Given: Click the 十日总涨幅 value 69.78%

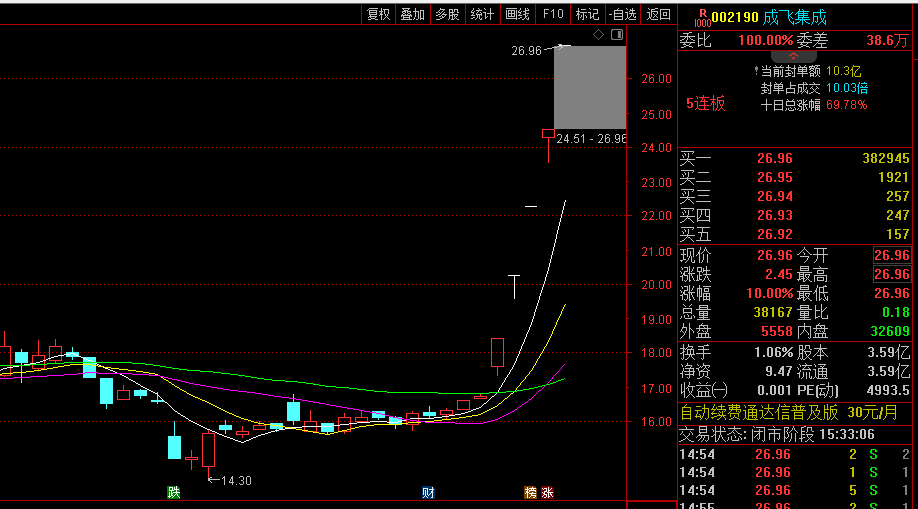Looking at the screenshot, I should pyautogui.click(x=847, y=105).
